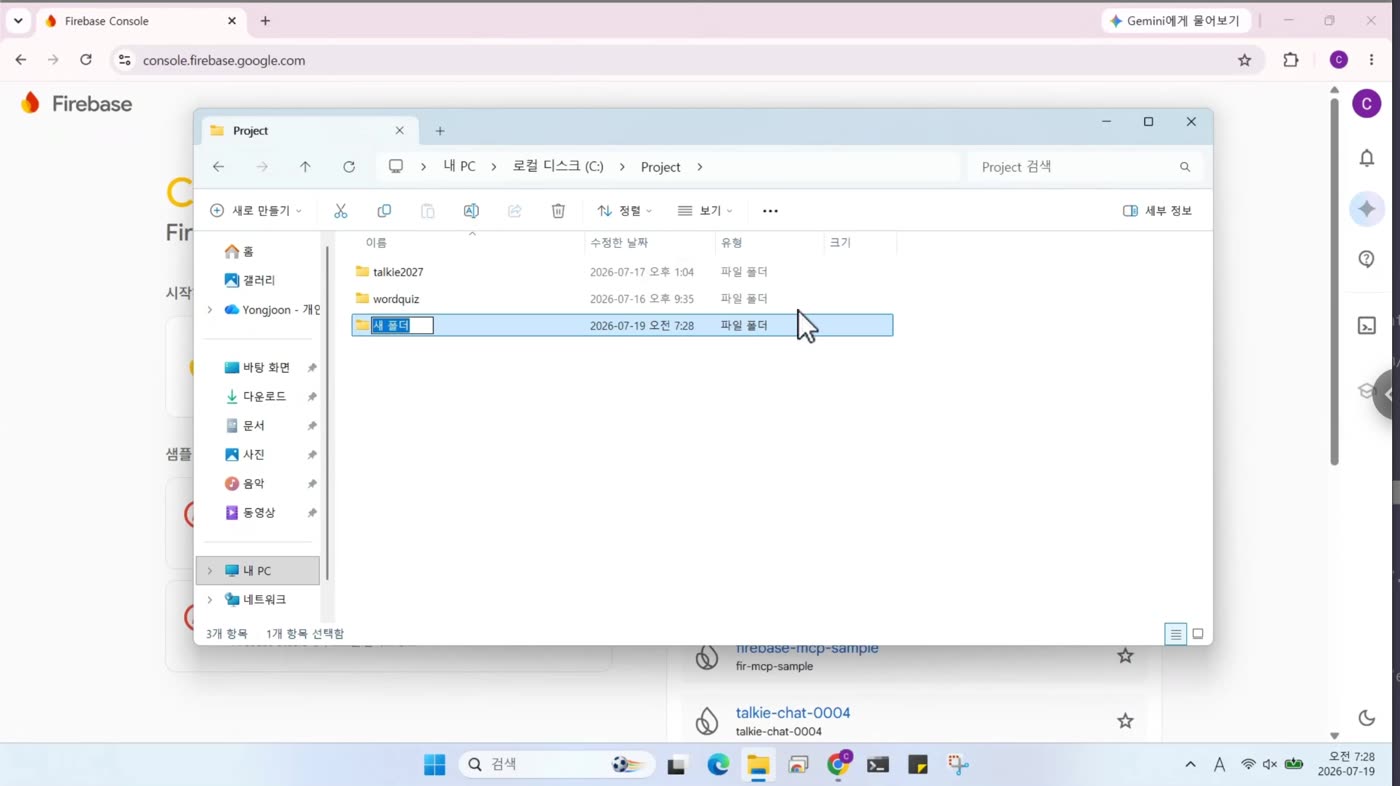This screenshot has width=1400, height=786.
Task: Toggle Firebase dark mode moon icon
Action: coord(1367,717)
